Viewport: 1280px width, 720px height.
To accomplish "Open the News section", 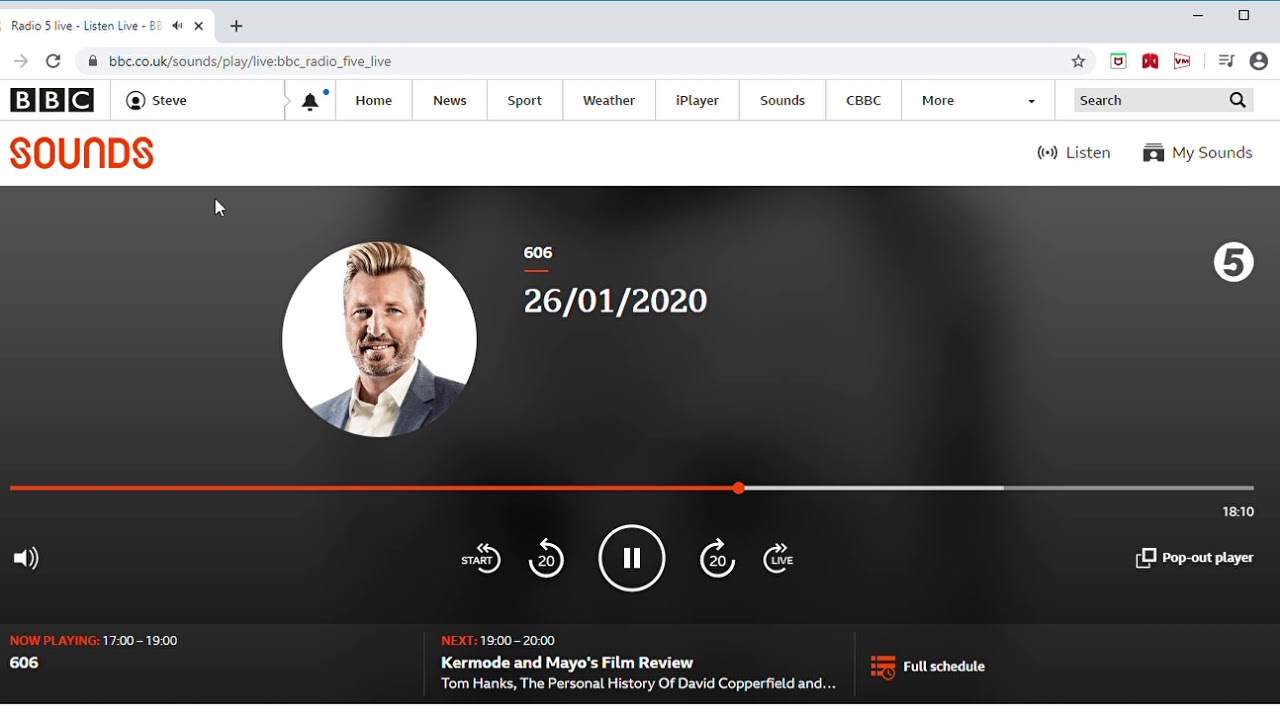I will (450, 100).
